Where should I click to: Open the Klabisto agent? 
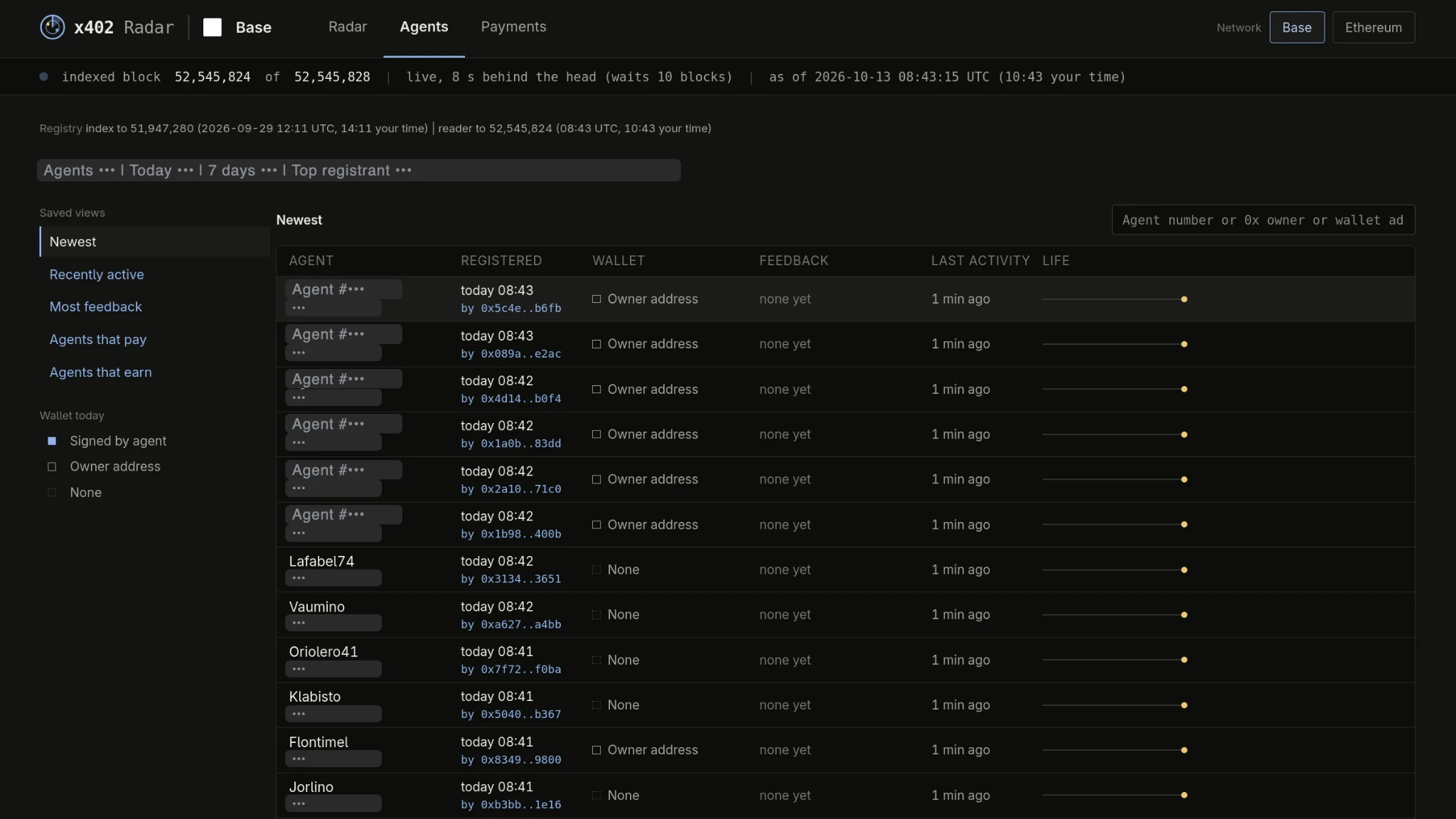(x=315, y=697)
